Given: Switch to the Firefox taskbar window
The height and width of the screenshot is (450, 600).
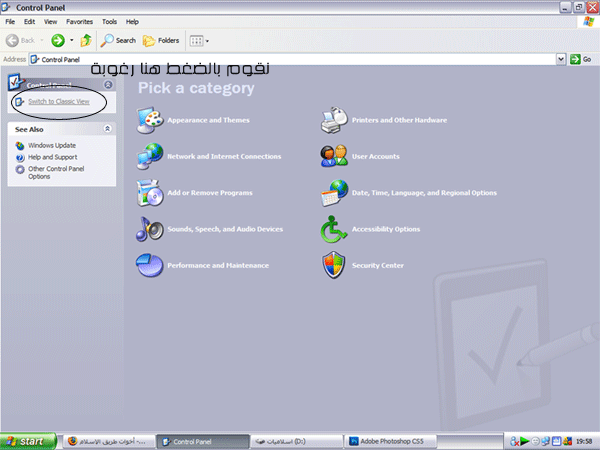Looking at the screenshot, I should [109, 441].
